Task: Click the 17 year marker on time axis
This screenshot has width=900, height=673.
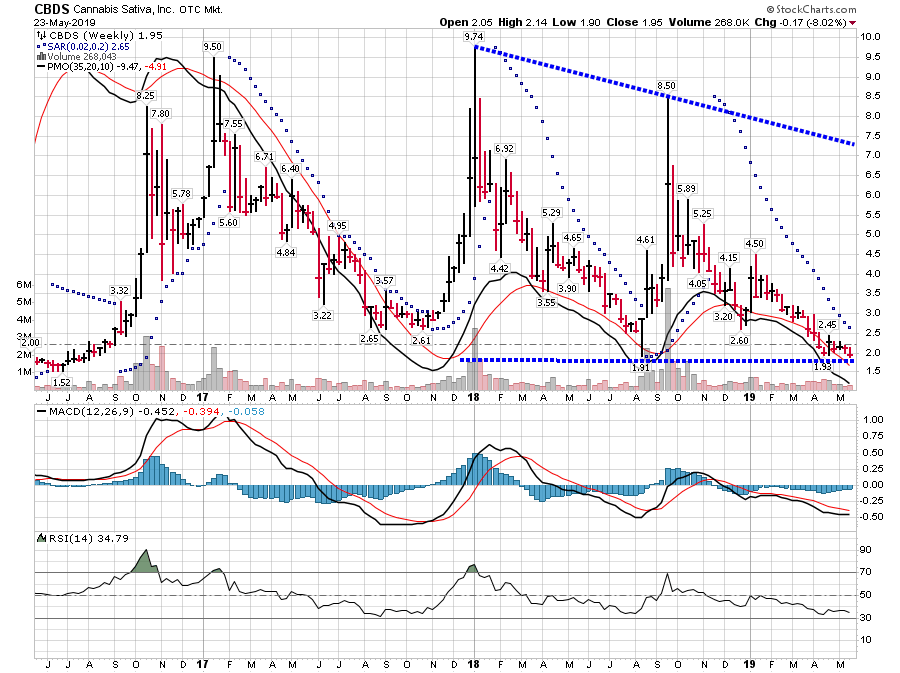Action: pyautogui.click(x=202, y=663)
